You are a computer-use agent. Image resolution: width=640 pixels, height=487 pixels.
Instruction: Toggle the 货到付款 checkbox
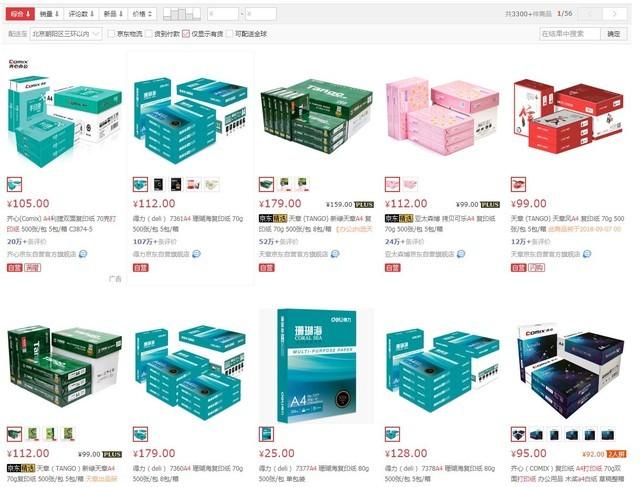point(149,34)
